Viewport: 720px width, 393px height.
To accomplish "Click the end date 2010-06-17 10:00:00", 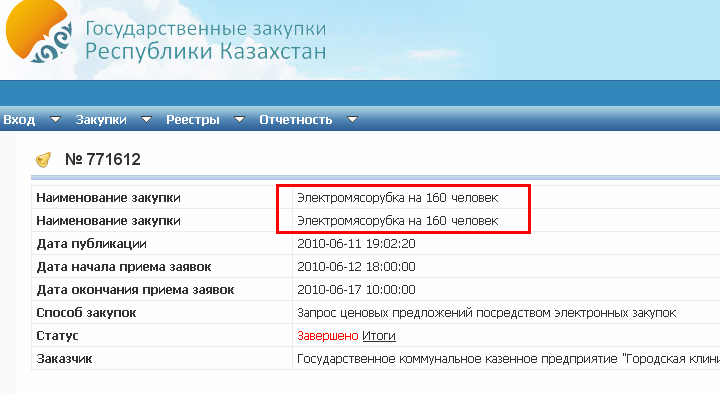I will coord(356,290).
